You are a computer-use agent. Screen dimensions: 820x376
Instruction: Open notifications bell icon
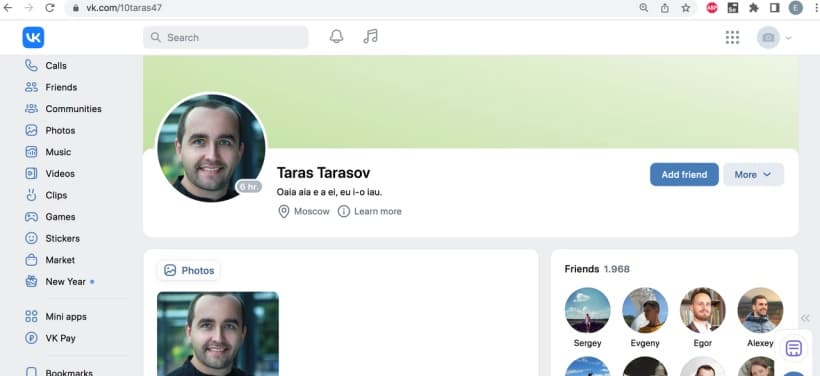(336, 37)
